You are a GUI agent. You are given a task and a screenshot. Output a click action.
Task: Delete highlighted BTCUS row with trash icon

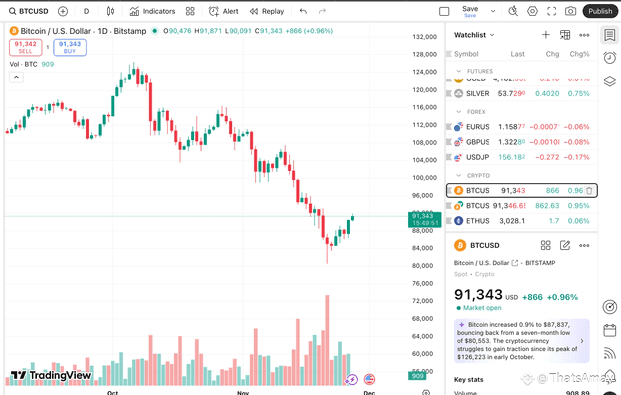click(x=589, y=191)
